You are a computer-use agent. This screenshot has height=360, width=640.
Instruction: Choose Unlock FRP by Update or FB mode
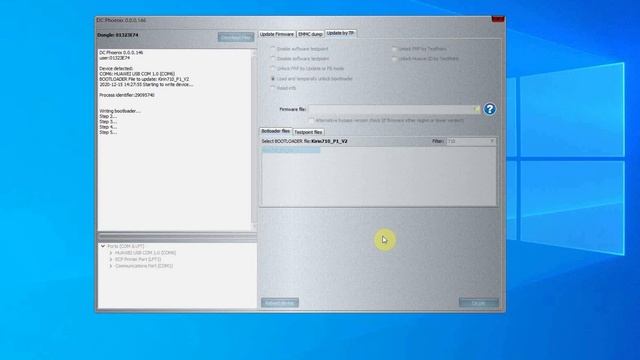[273, 69]
